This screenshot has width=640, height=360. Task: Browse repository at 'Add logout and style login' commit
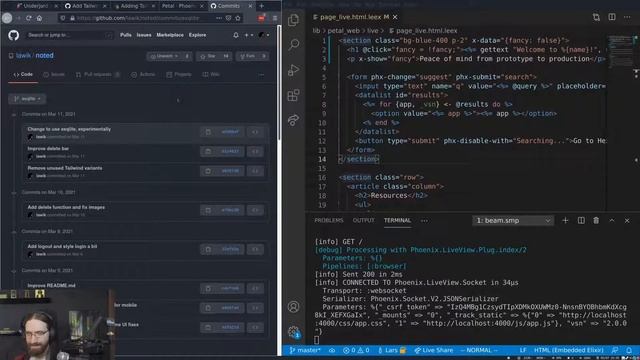(x=255, y=249)
